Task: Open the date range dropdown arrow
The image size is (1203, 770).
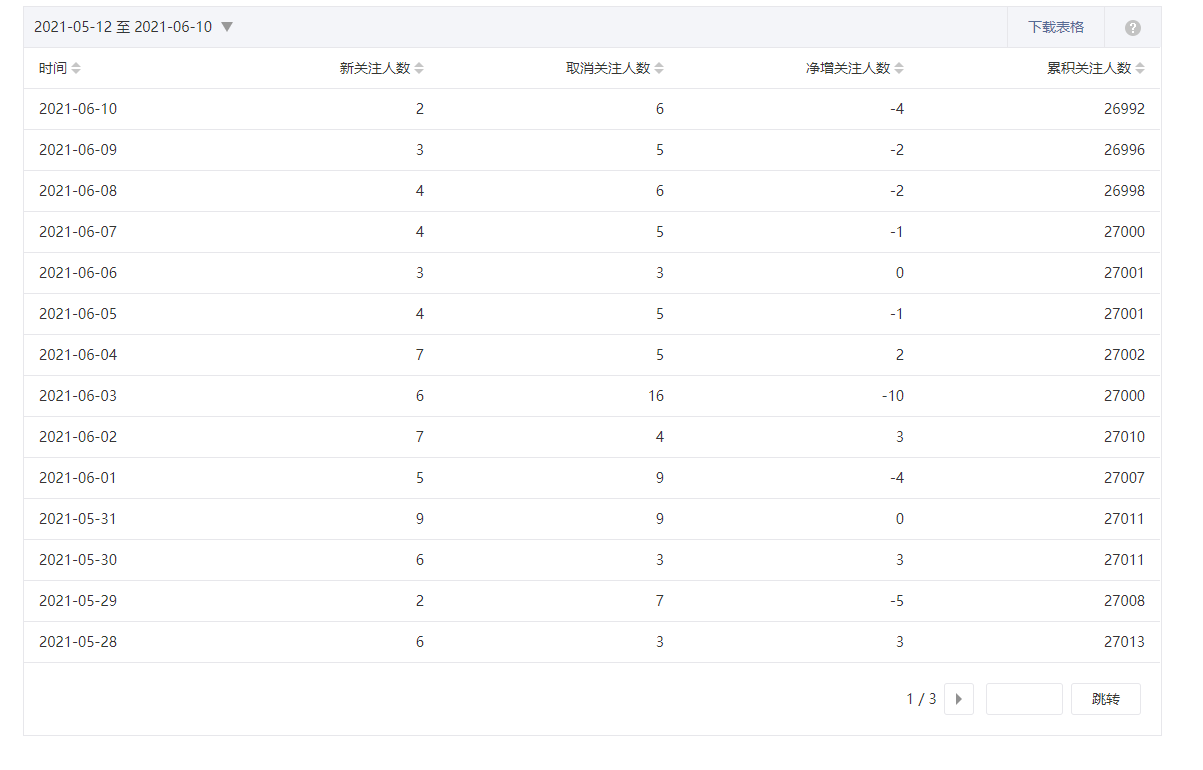Action: [227, 27]
